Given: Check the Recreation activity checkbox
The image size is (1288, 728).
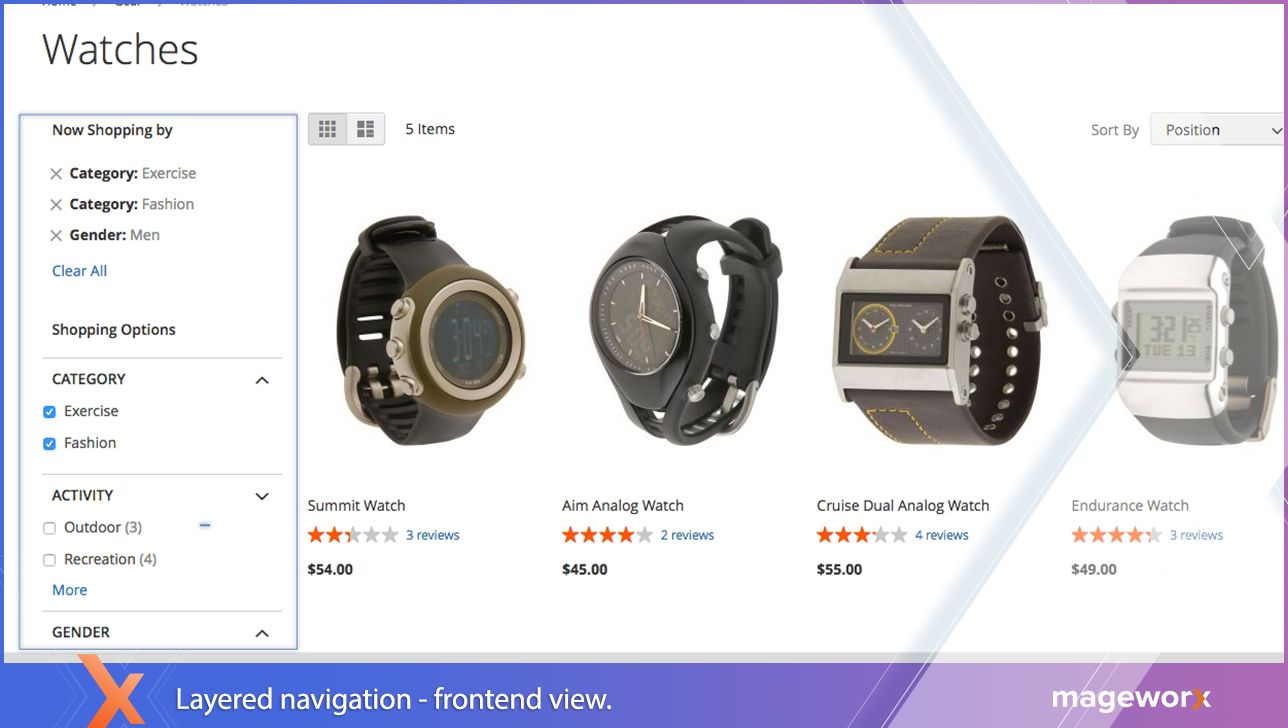Looking at the screenshot, I should tap(49, 560).
